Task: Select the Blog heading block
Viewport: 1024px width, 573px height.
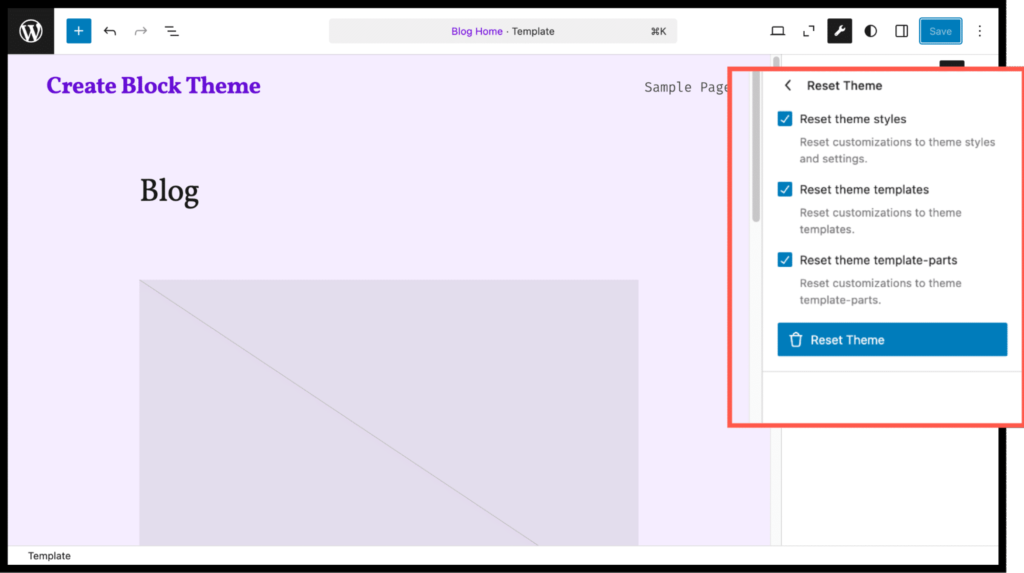Action: click(x=170, y=191)
